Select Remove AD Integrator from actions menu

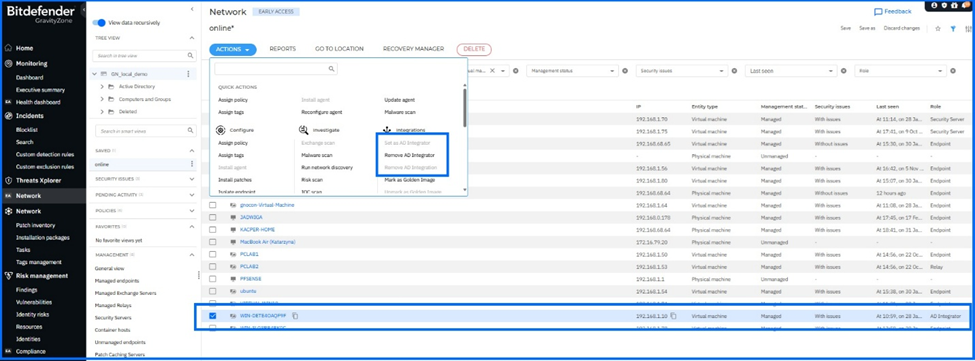click(x=409, y=155)
